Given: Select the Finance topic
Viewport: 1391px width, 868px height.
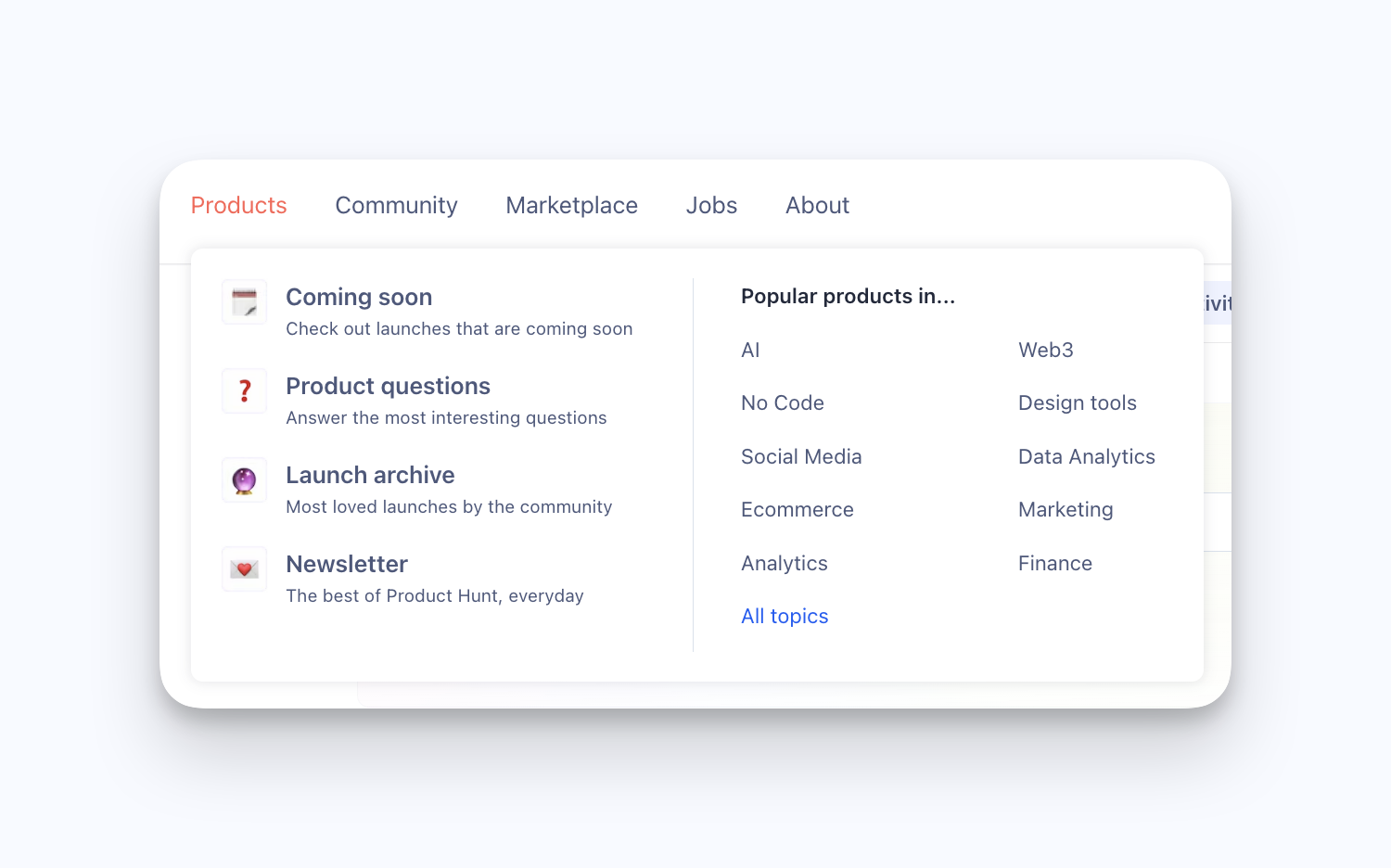Looking at the screenshot, I should point(1055,563).
